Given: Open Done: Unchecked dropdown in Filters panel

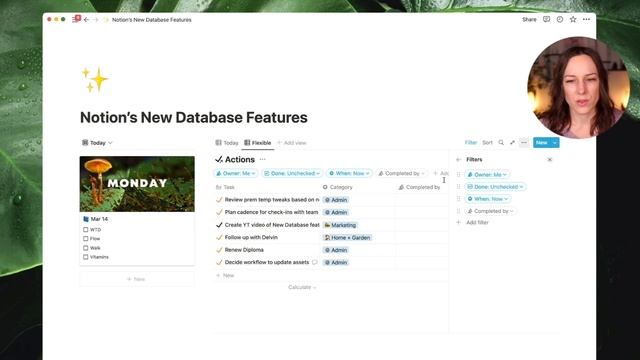Looking at the screenshot, I should (x=495, y=187).
